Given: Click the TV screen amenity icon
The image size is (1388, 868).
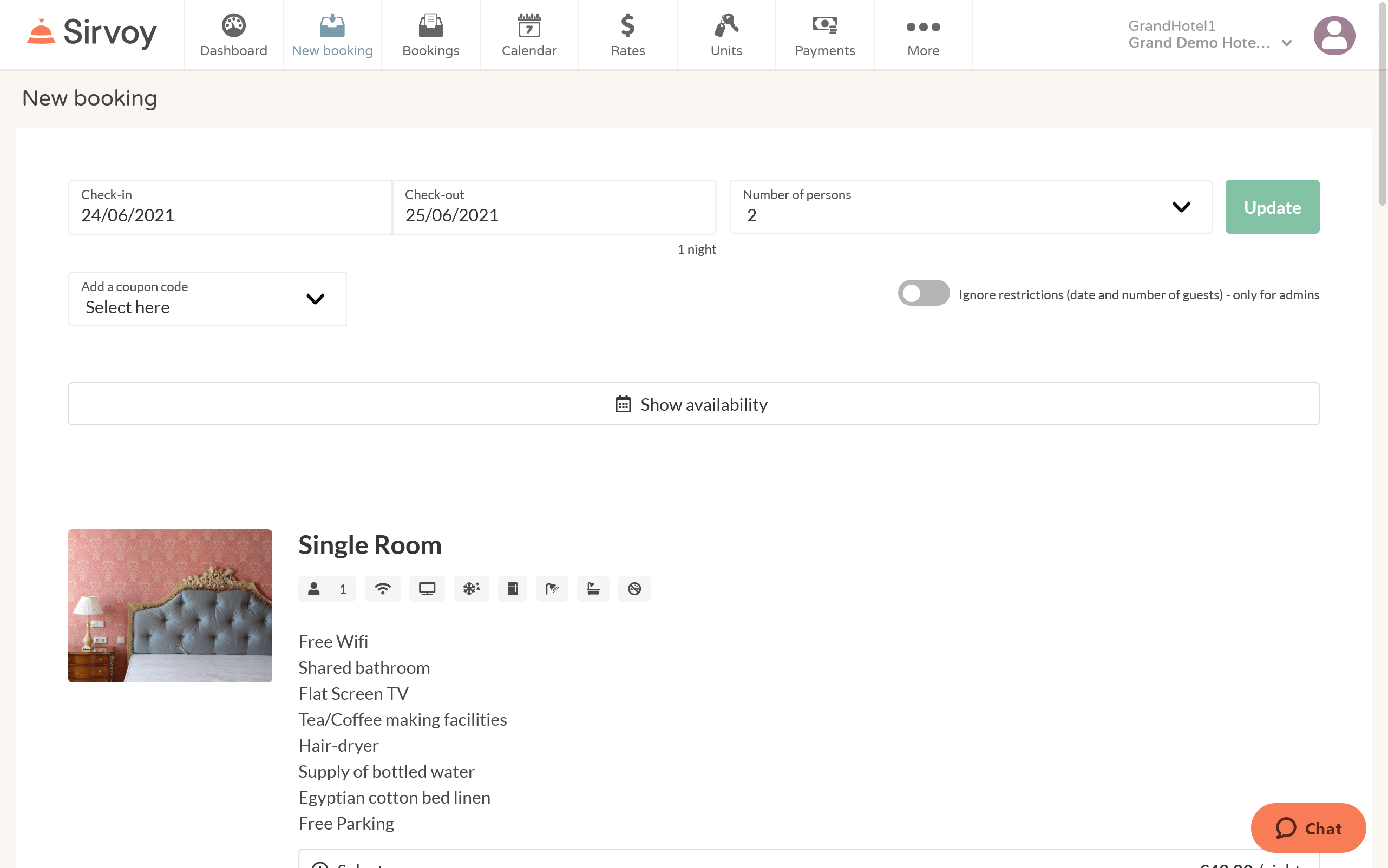Looking at the screenshot, I should 427,588.
